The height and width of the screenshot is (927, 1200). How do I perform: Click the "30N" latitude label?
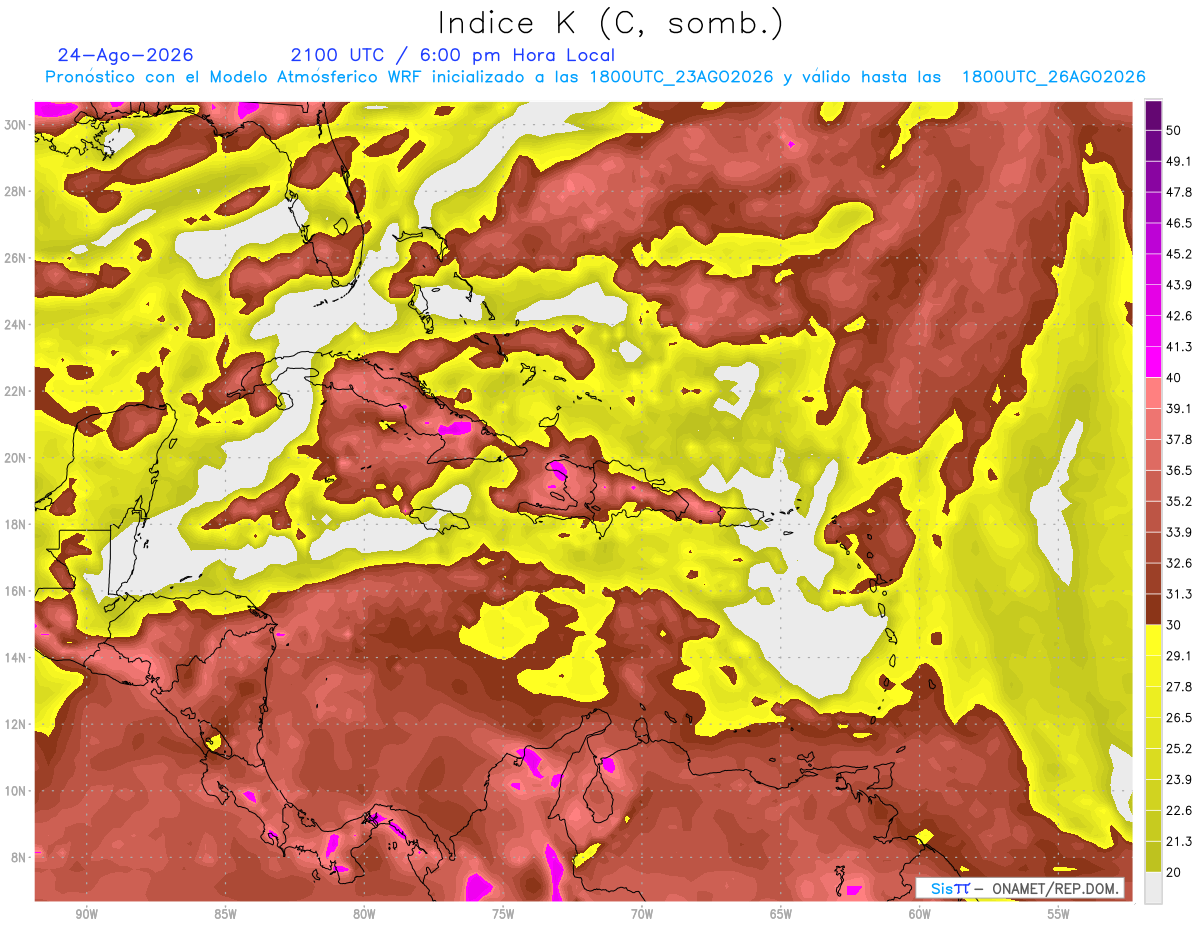tap(16, 125)
